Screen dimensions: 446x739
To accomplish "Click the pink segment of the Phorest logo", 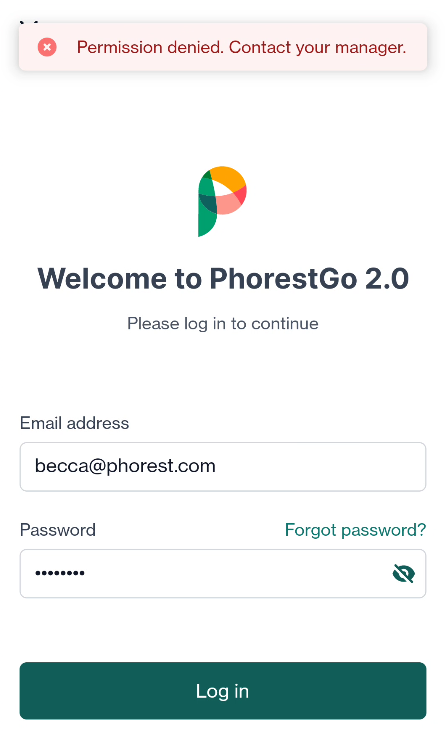I will (230, 204).
